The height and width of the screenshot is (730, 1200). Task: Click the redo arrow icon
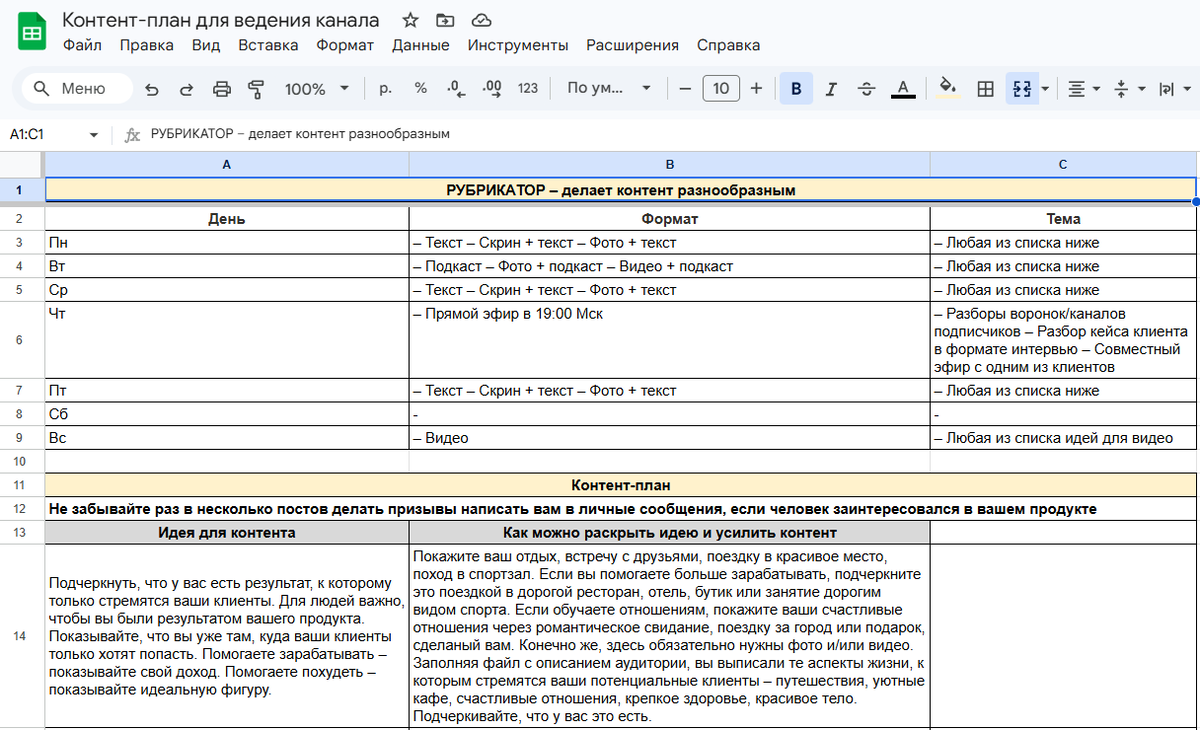(x=186, y=89)
